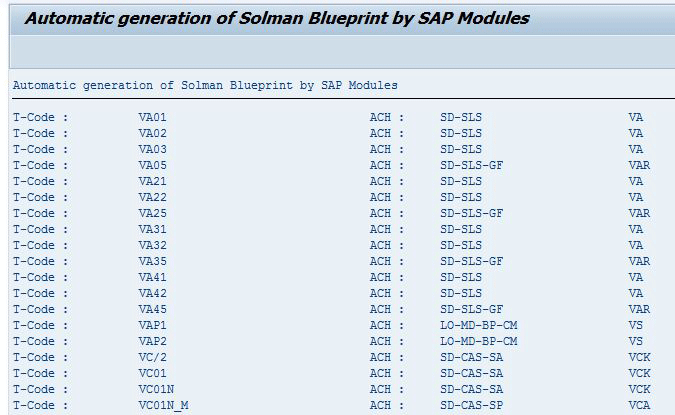Click the VC/2 transaction code
Viewport: 675px width, 415px height.
pos(152,357)
